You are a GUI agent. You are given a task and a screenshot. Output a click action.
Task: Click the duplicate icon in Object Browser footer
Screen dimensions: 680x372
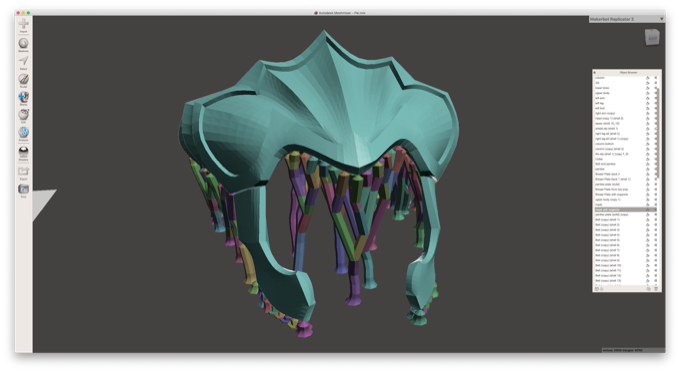coord(649,289)
